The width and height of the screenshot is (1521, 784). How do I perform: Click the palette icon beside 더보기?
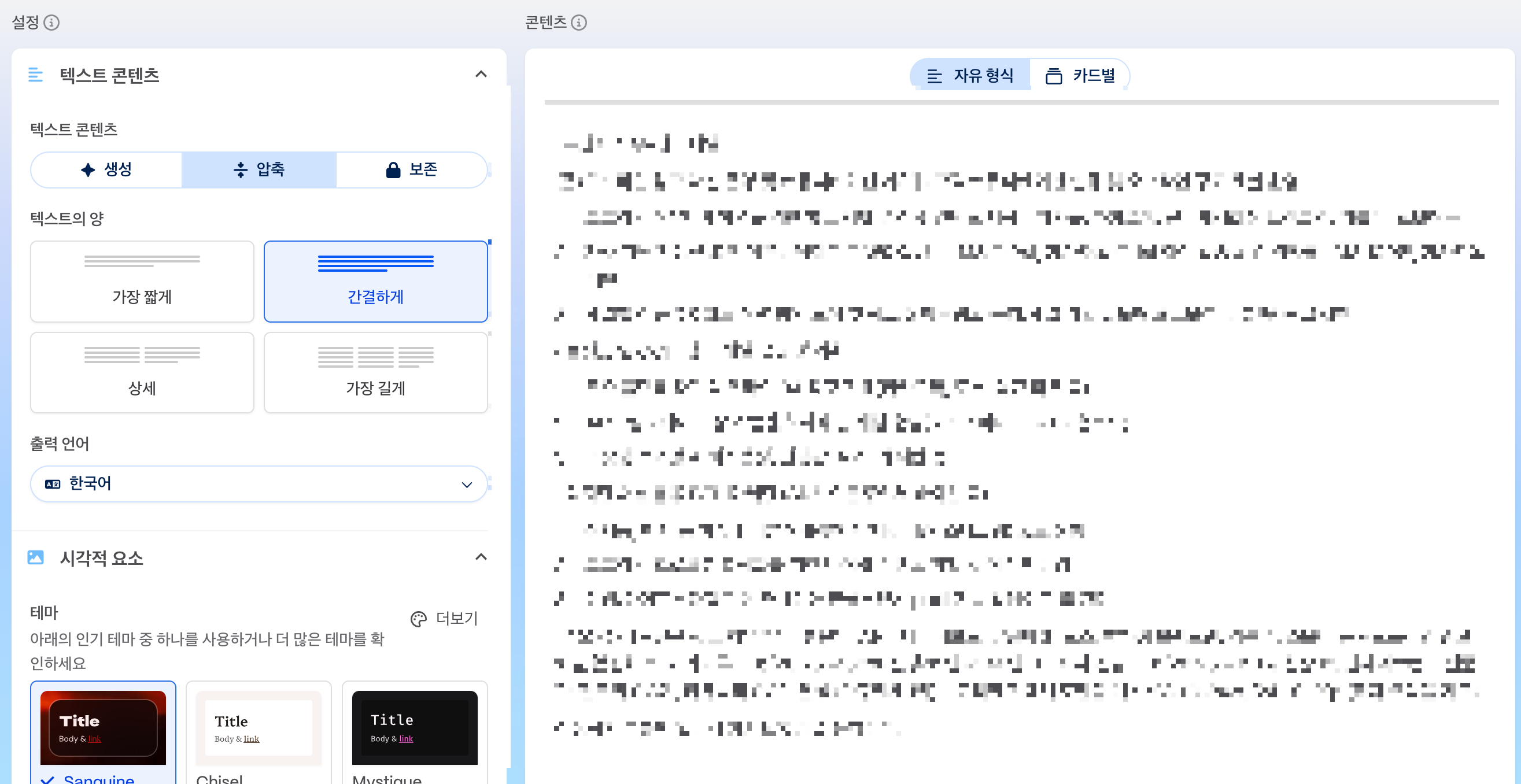[x=418, y=619]
